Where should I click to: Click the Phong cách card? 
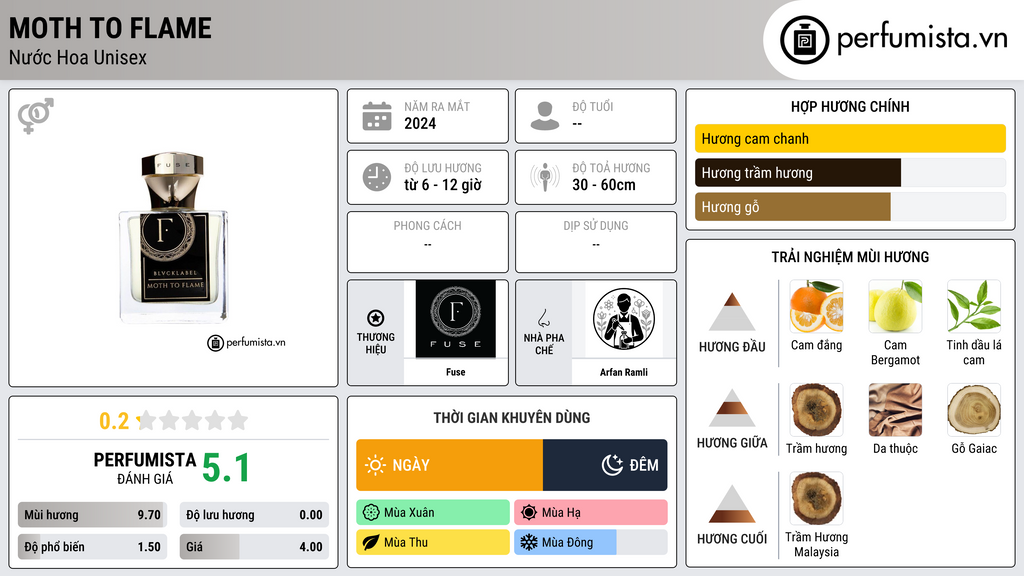click(x=428, y=242)
